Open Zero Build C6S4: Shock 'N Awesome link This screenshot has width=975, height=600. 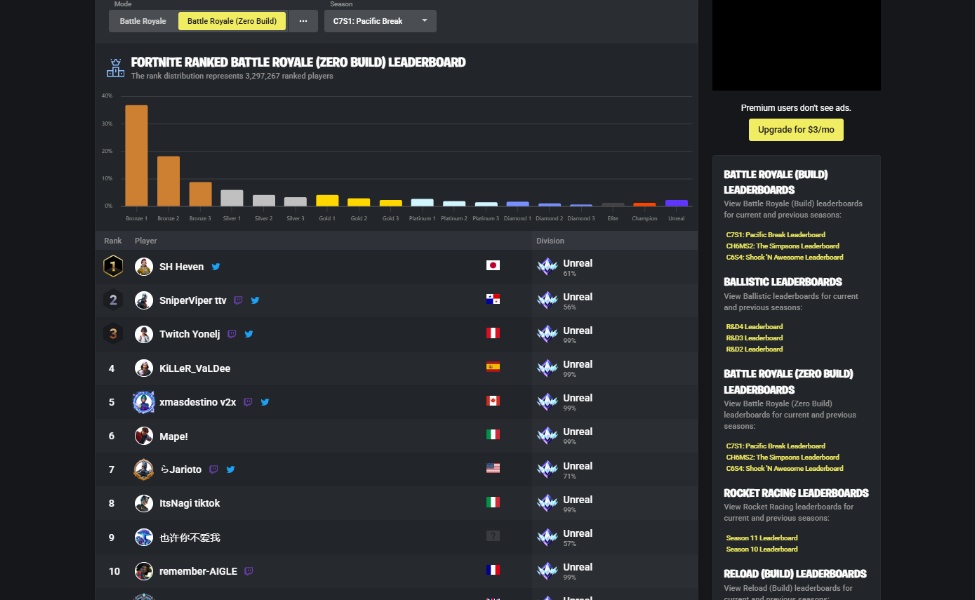click(785, 469)
